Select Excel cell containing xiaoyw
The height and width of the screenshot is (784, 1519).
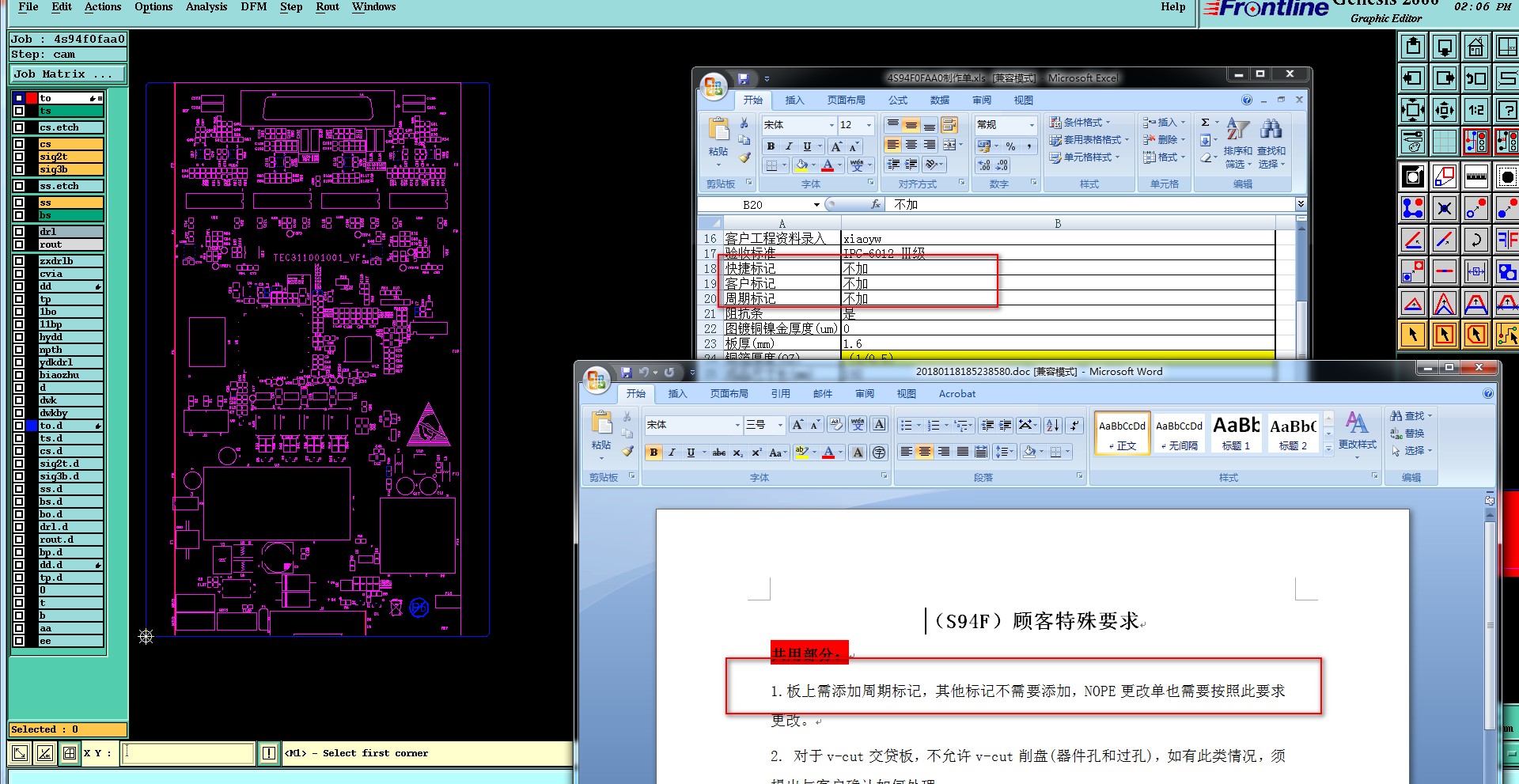(1058, 239)
